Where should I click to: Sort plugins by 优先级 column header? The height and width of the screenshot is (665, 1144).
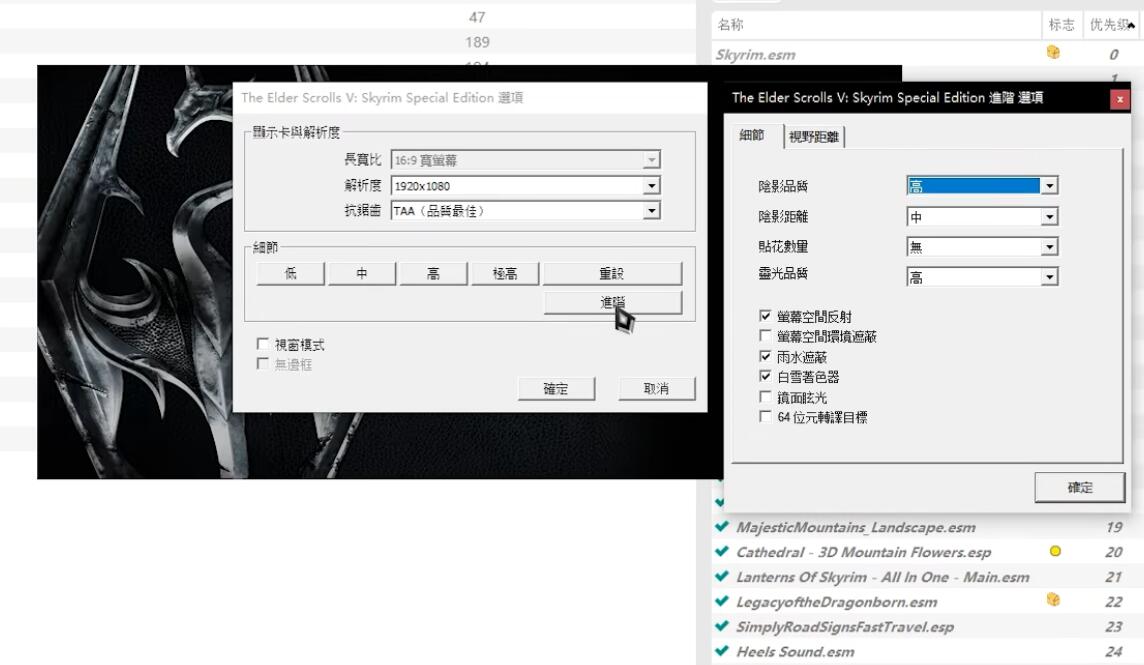pos(1112,25)
